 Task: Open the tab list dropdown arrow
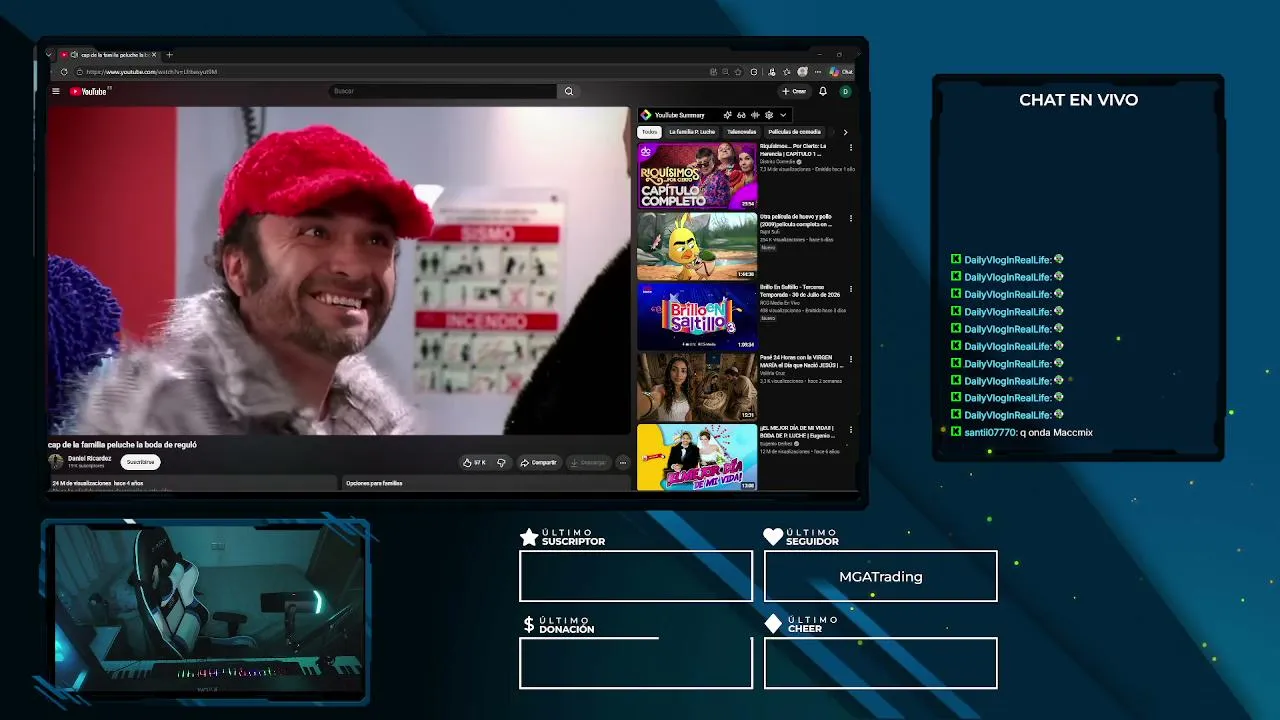click(48, 55)
